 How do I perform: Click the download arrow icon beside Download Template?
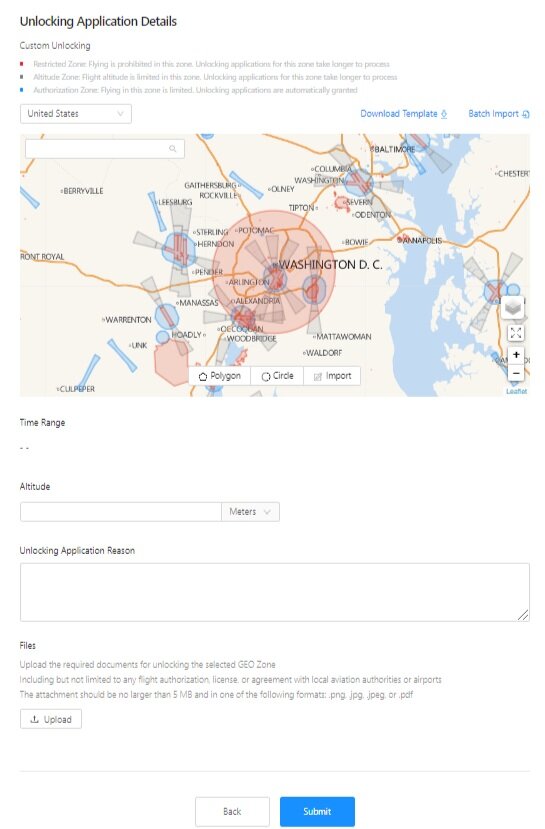[444, 114]
